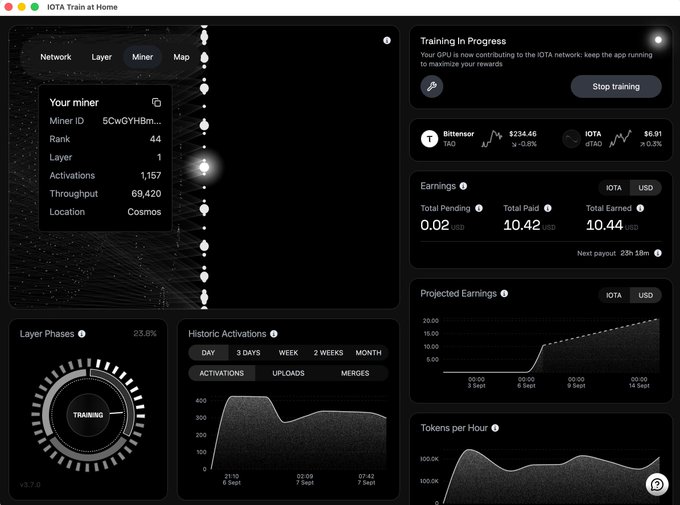Screen dimensions: 680x505
Task: Show info for Projected Earnings
Action: (x=504, y=293)
